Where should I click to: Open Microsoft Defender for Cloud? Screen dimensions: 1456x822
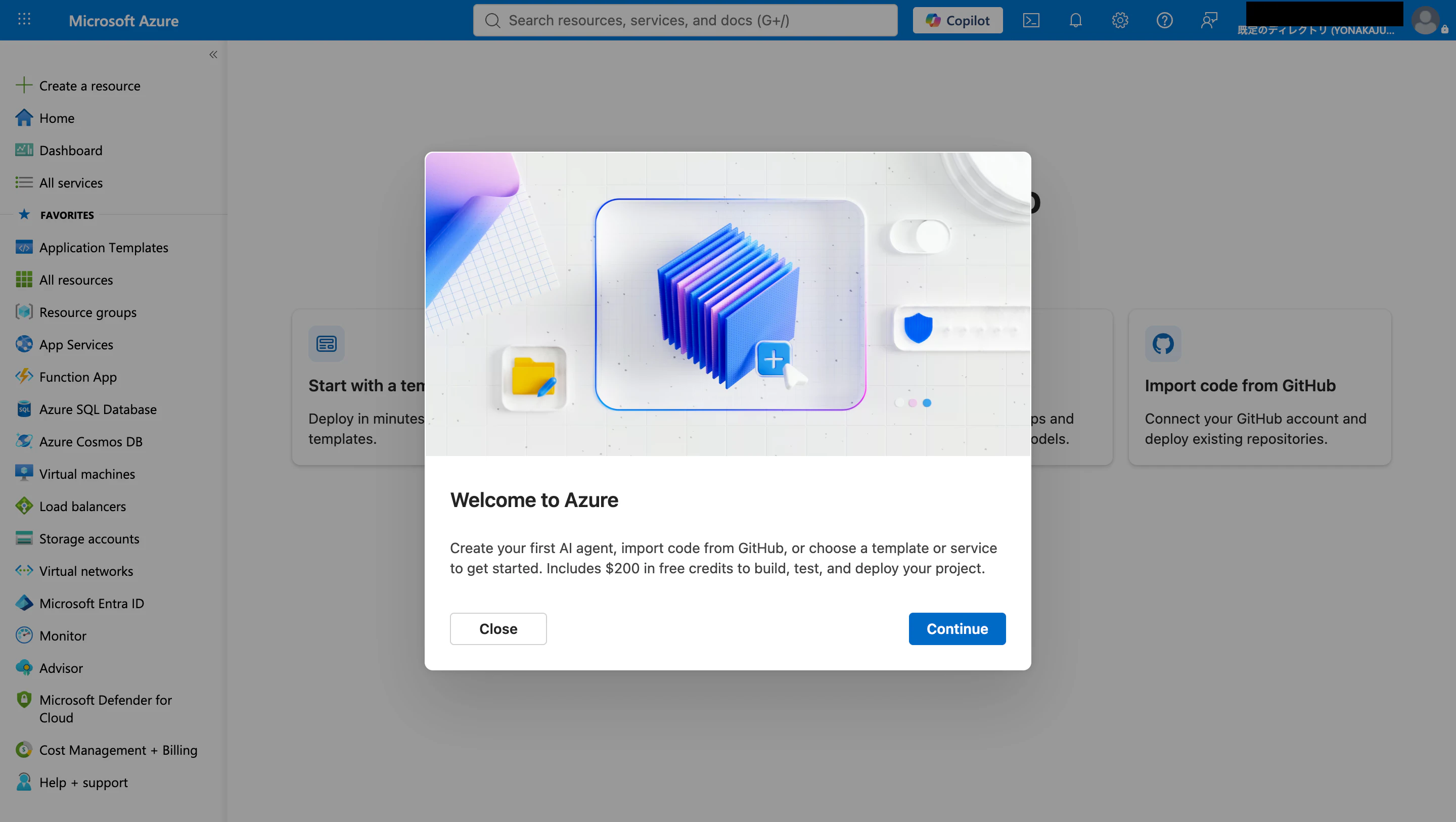[105, 708]
